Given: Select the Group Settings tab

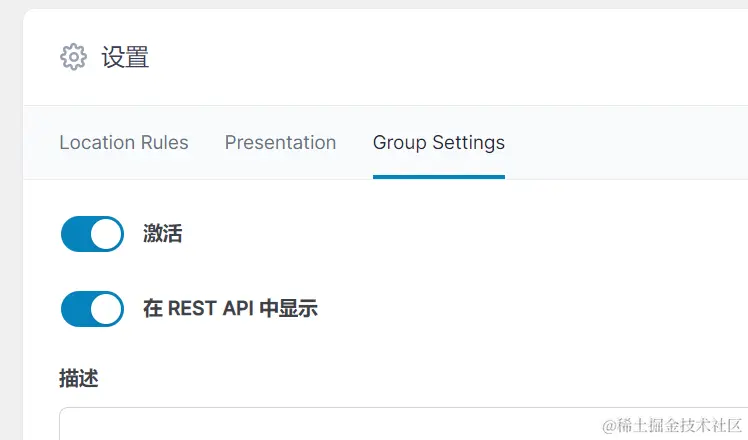Looking at the screenshot, I should point(438,143).
